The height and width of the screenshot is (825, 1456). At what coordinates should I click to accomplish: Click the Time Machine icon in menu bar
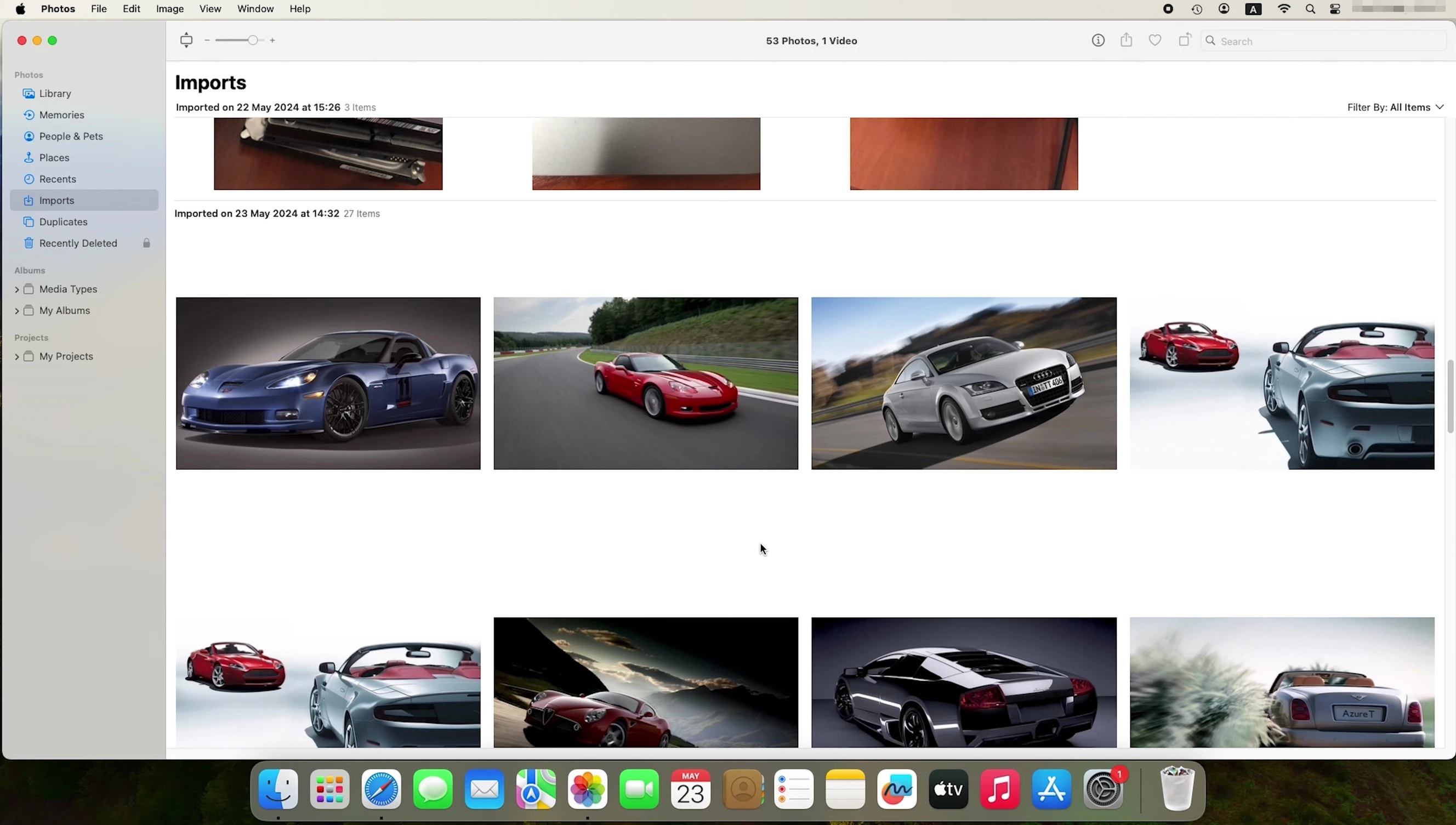coord(1197,9)
